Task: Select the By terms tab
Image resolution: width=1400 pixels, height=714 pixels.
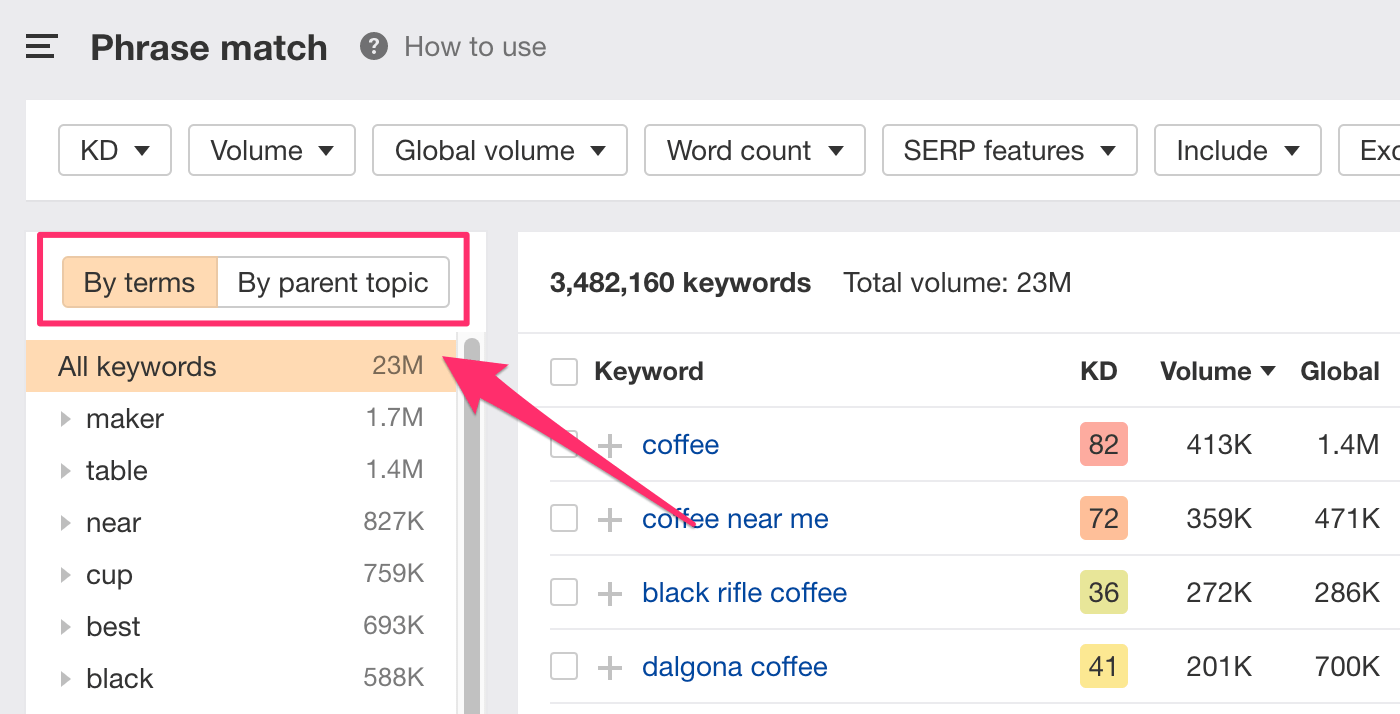Action: click(x=139, y=283)
